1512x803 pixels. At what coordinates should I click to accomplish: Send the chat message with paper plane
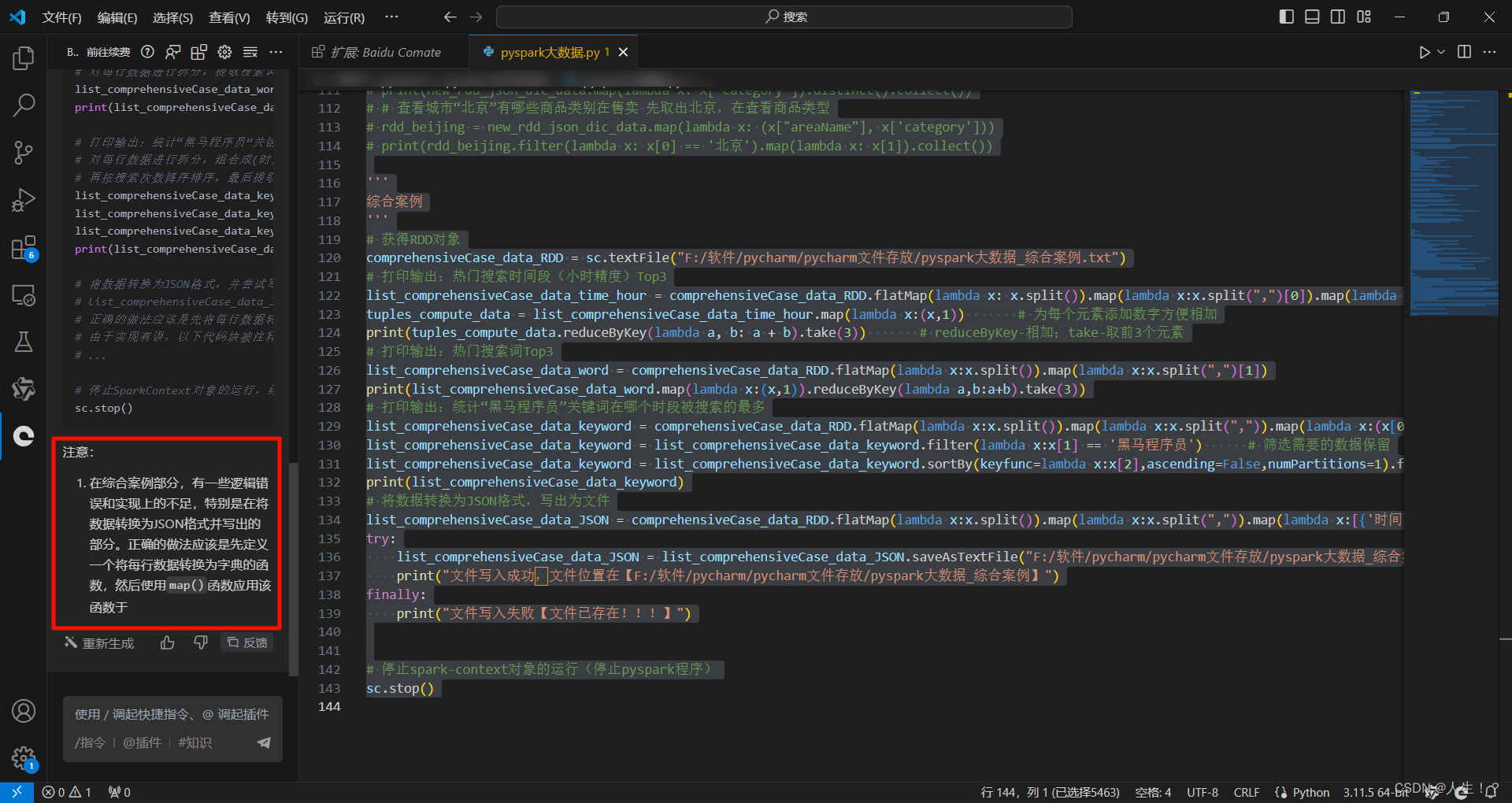(264, 742)
